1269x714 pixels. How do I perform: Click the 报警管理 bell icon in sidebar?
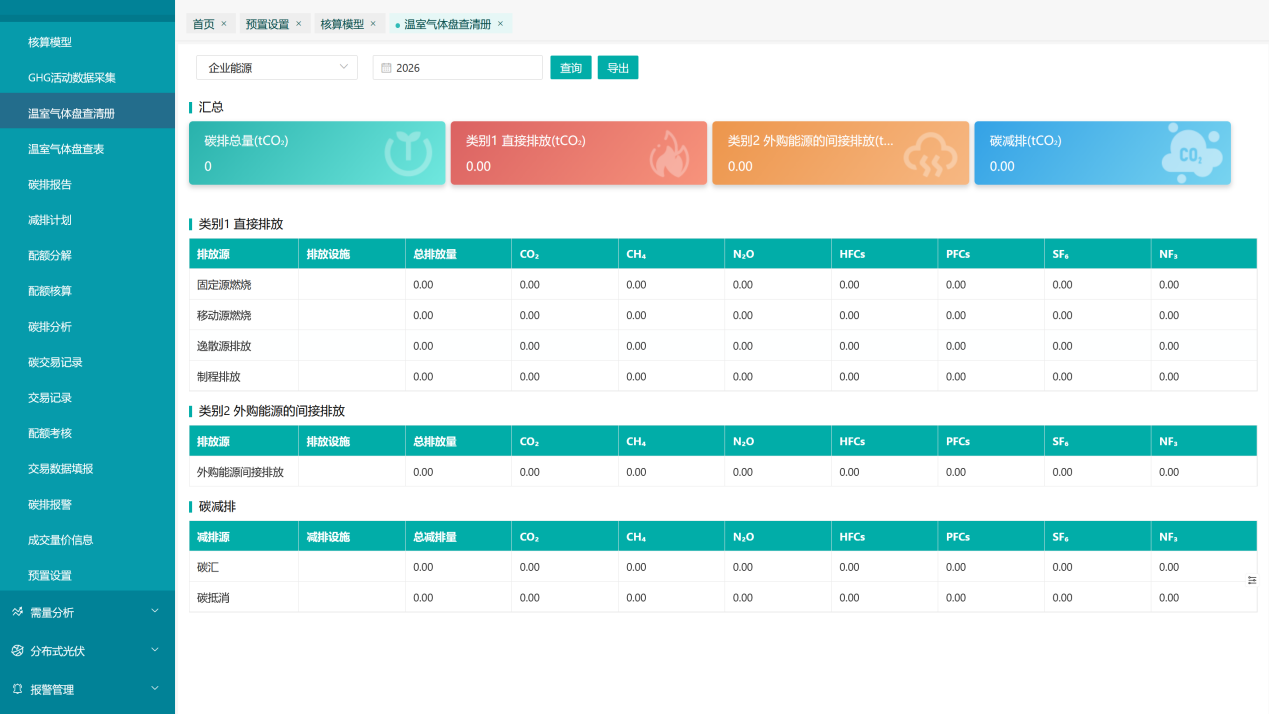(x=17, y=689)
